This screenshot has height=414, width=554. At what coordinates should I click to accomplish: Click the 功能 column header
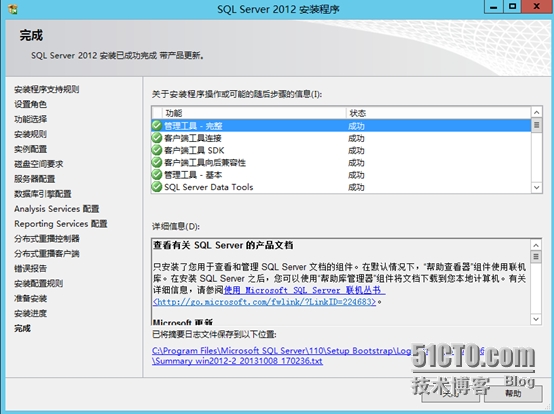point(254,113)
